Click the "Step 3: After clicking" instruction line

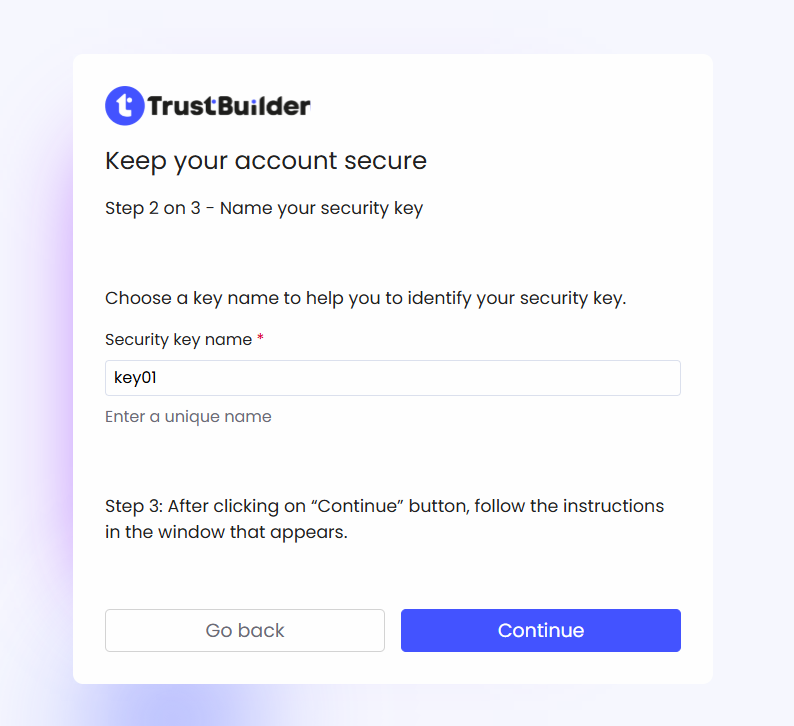tap(384, 506)
